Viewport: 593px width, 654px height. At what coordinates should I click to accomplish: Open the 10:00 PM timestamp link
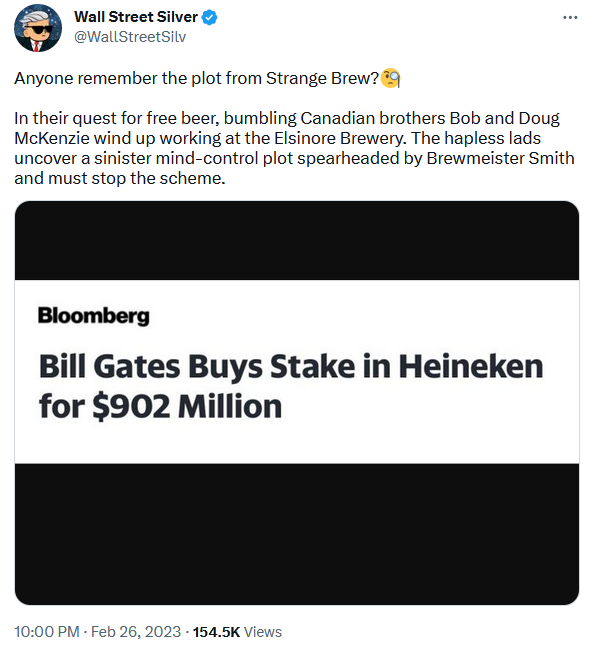point(47,631)
